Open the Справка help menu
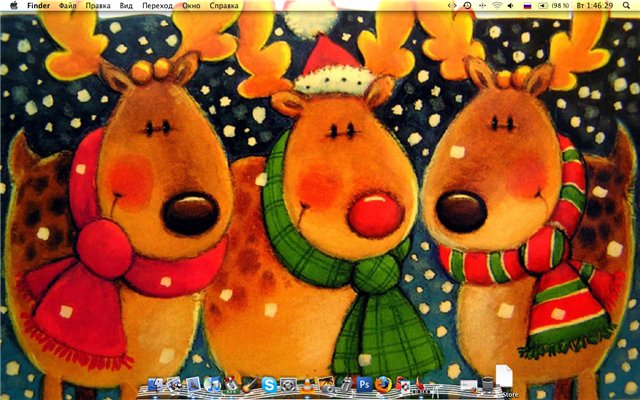Screen dimensions: 640x400 224,6
